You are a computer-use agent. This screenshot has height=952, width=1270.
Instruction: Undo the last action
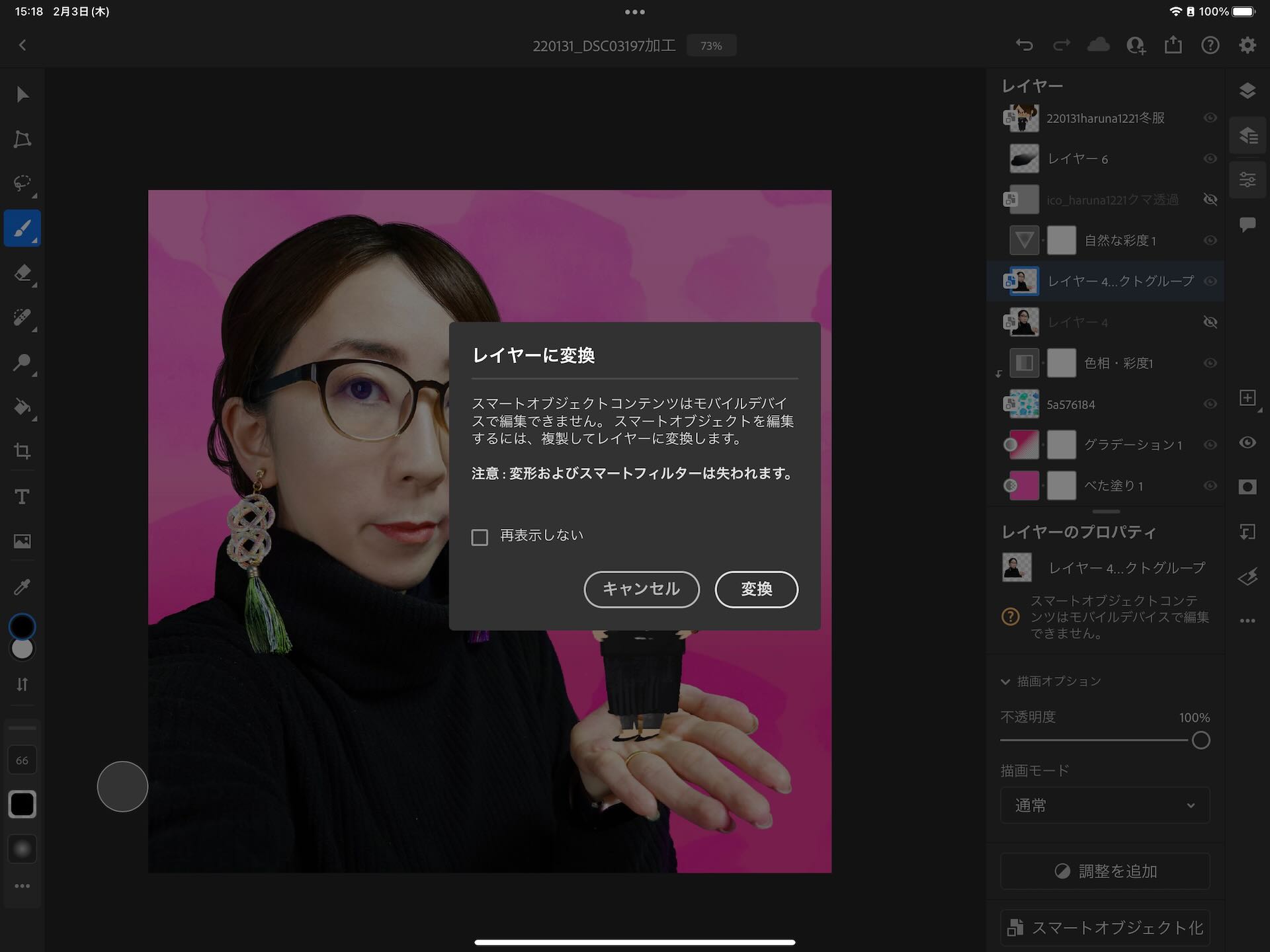pyautogui.click(x=1024, y=45)
